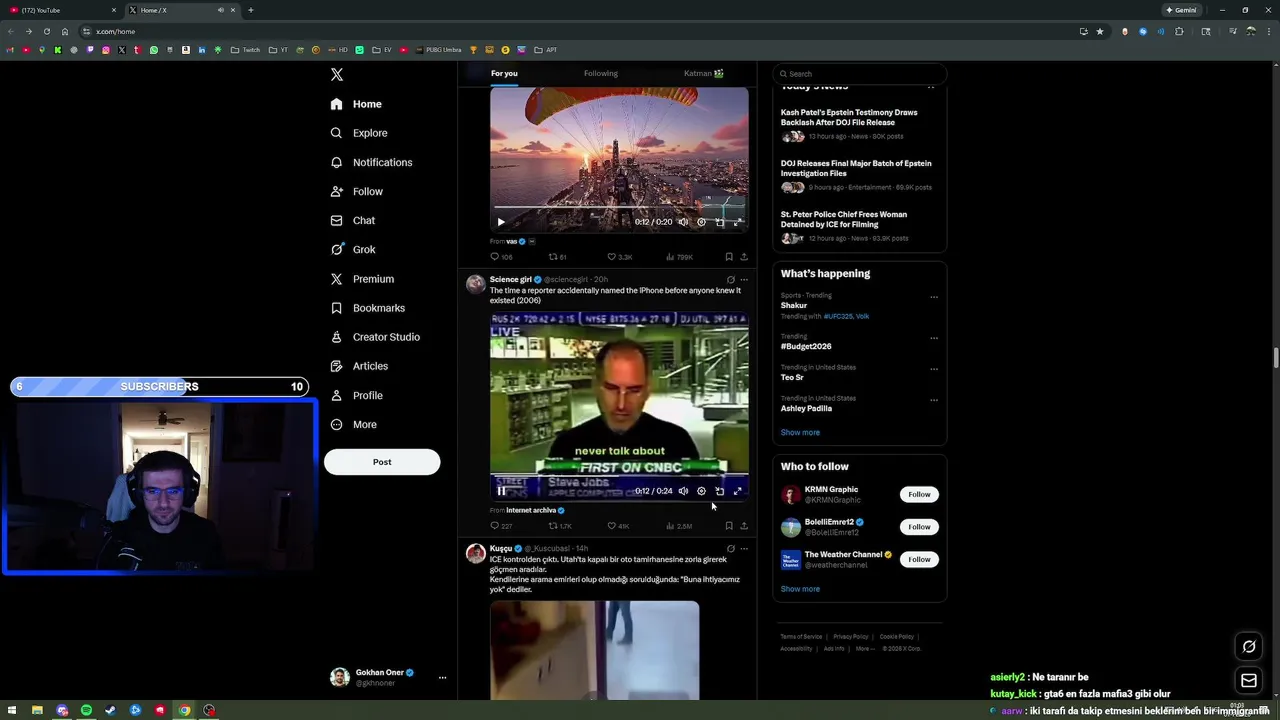
Task: Share the Science girl post
Action: (743, 526)
